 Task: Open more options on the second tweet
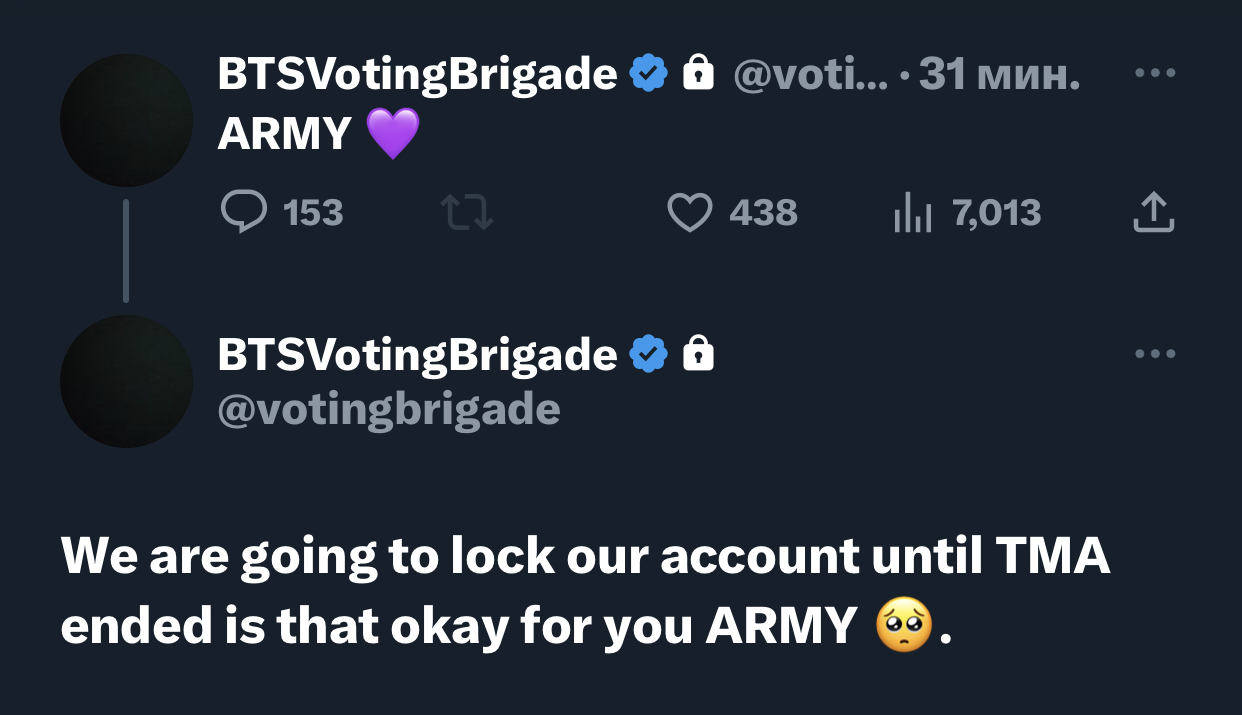[x=1155, y=353]
